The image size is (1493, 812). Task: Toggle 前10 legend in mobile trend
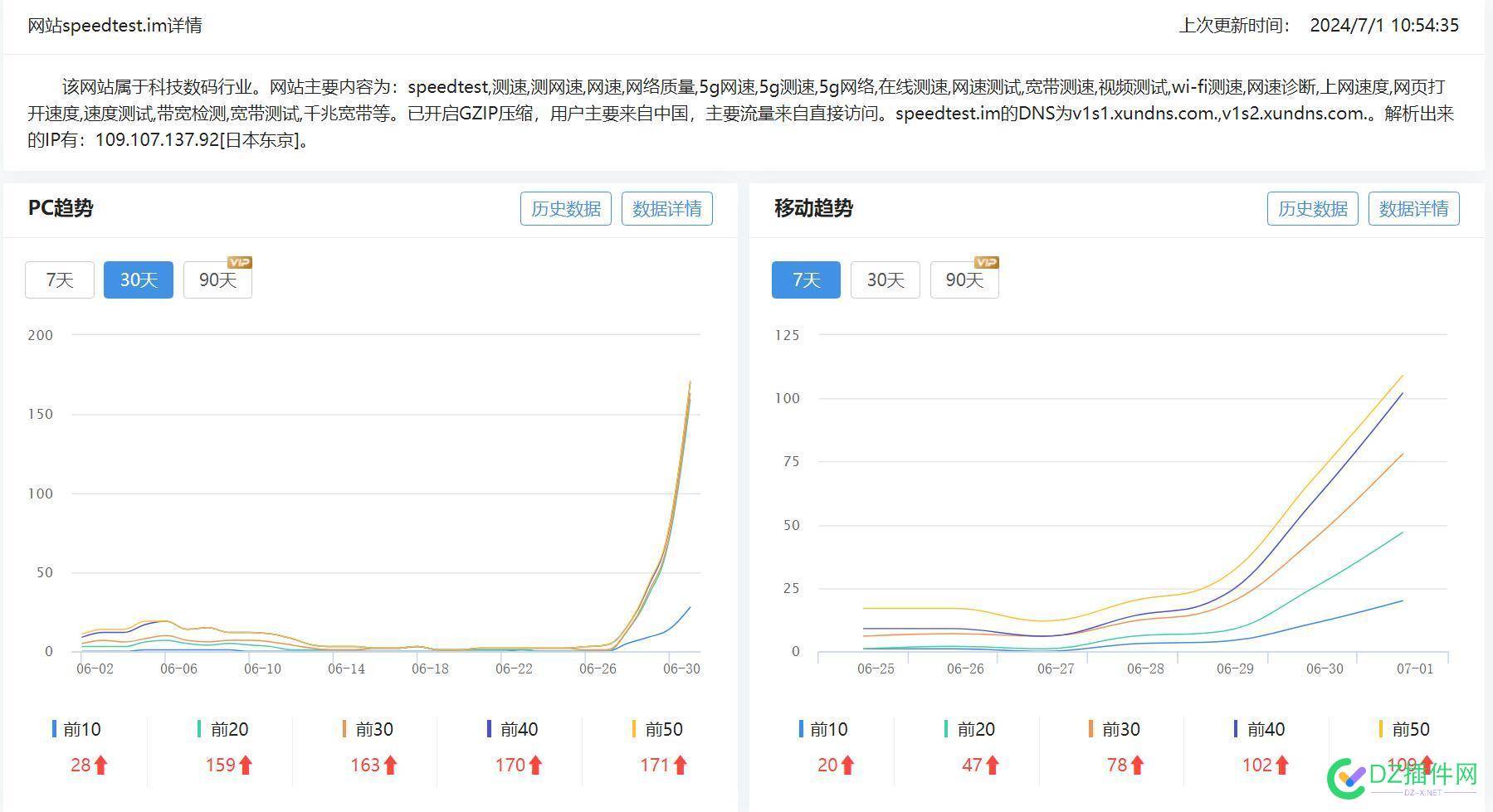click(823, 729)
